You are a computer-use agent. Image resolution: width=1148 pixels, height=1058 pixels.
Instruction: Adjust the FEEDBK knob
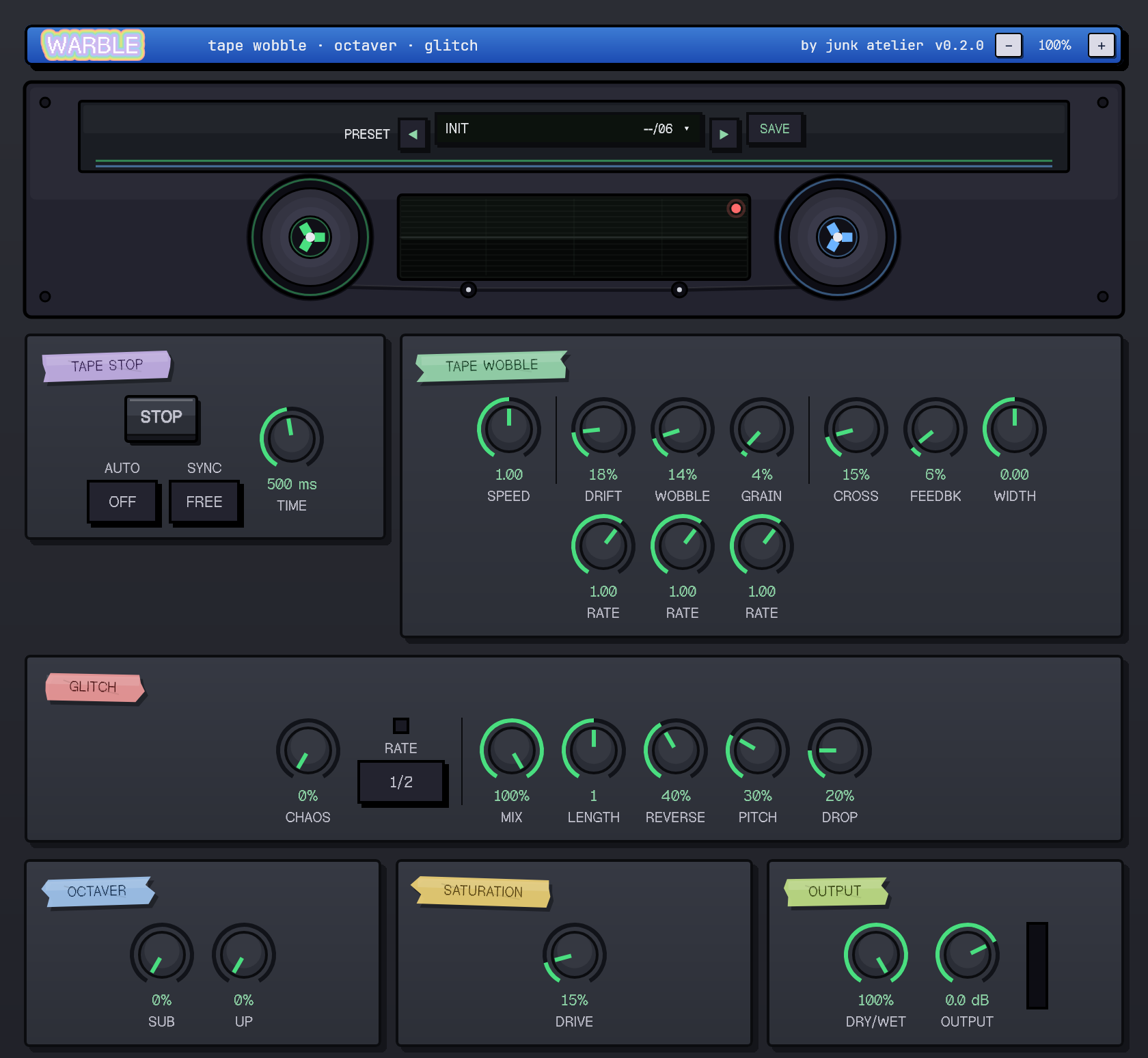[x=935, y=429]
